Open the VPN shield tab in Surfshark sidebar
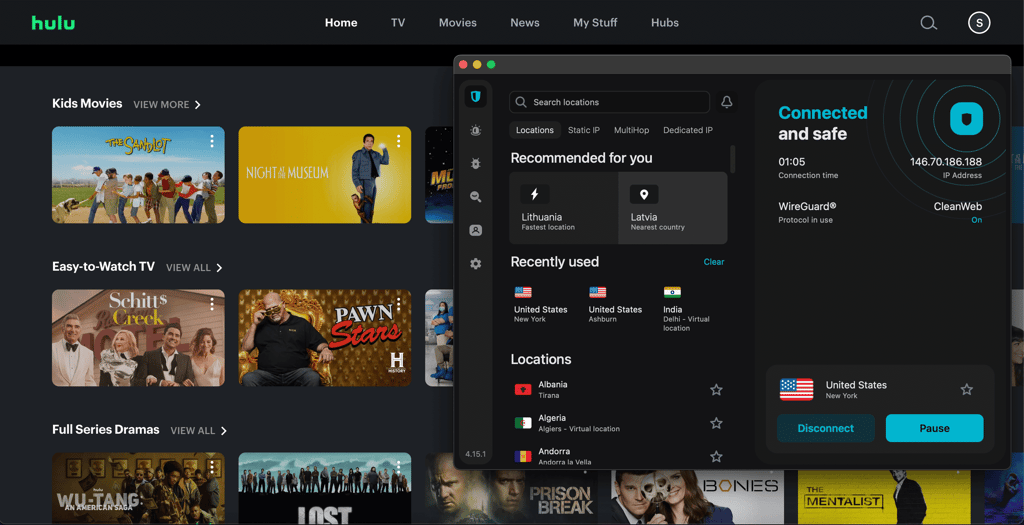 point(475,97)
